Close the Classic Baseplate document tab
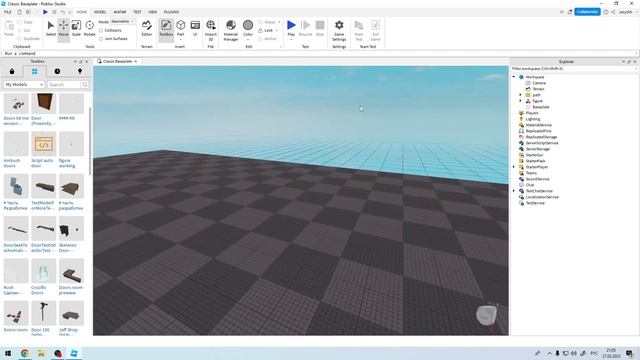This screenshot has width=640, height=360. click(136, 61)
